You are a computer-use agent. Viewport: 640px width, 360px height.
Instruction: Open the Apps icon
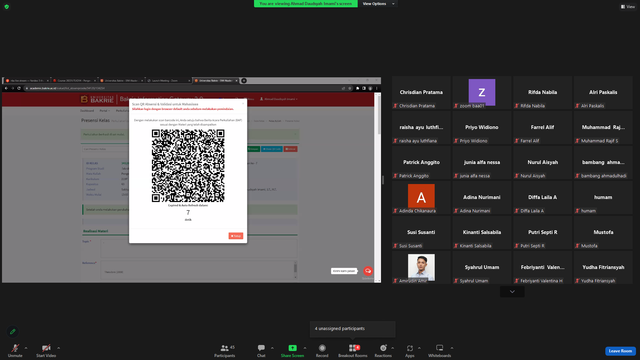click(409, 348)
